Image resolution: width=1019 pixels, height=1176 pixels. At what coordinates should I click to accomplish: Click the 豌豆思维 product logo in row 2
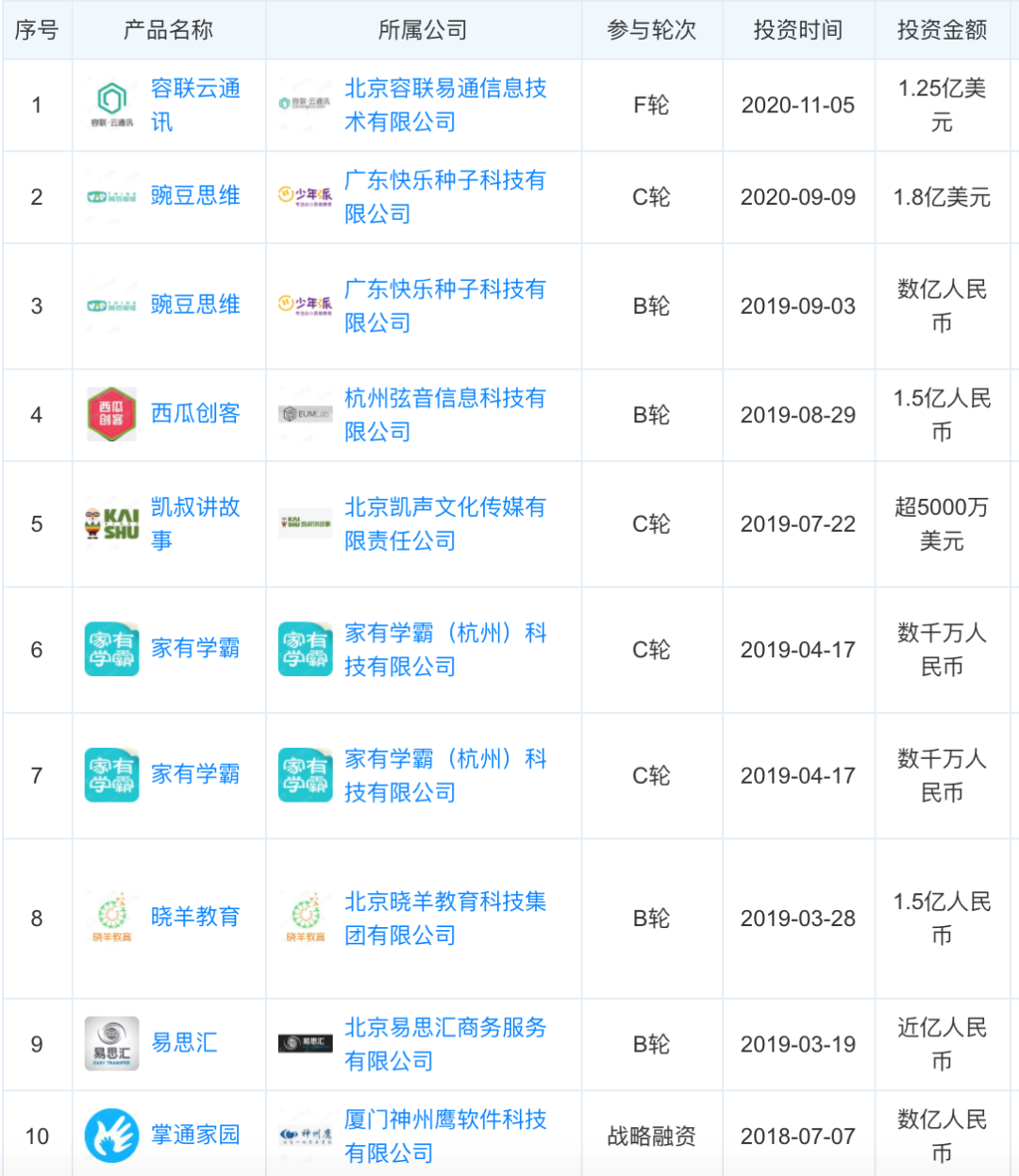[x=112, y=197]
